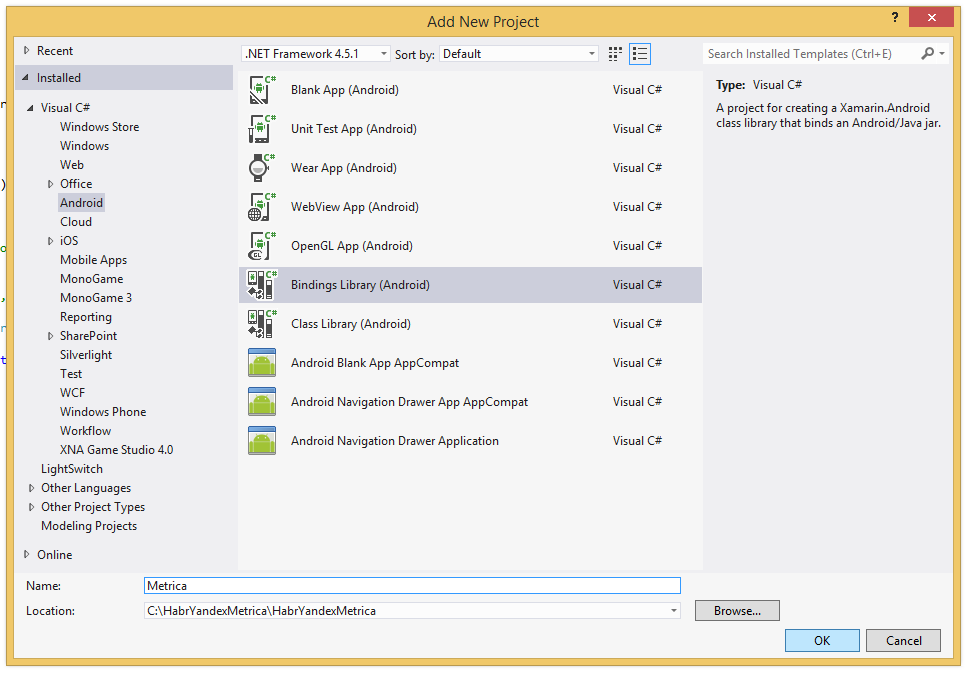
Task: Click the search magnifier icon
Action: click(927, 54)
